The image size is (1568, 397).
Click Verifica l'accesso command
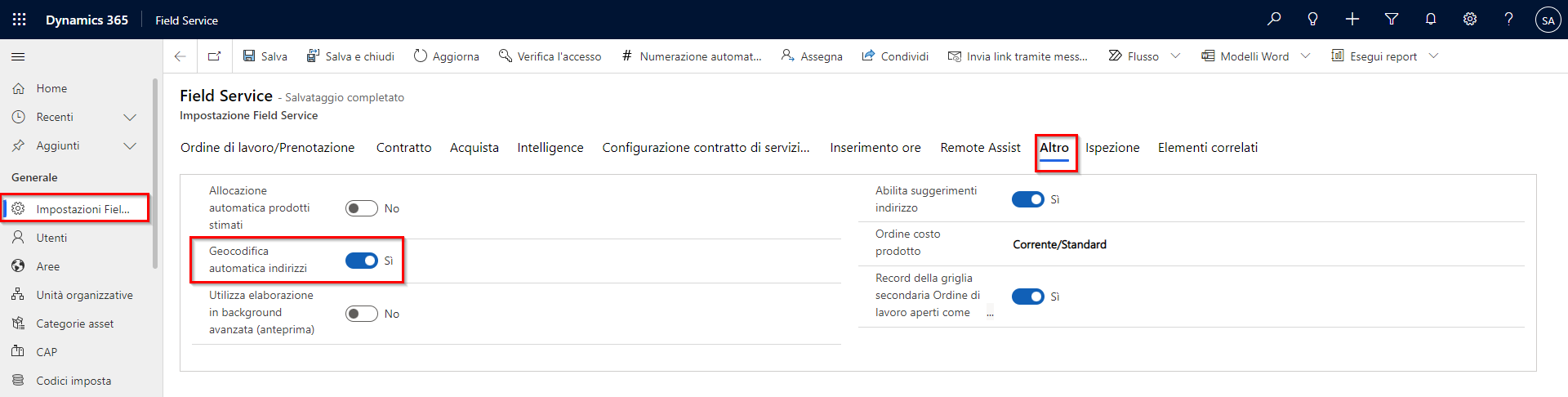[550, 56]
